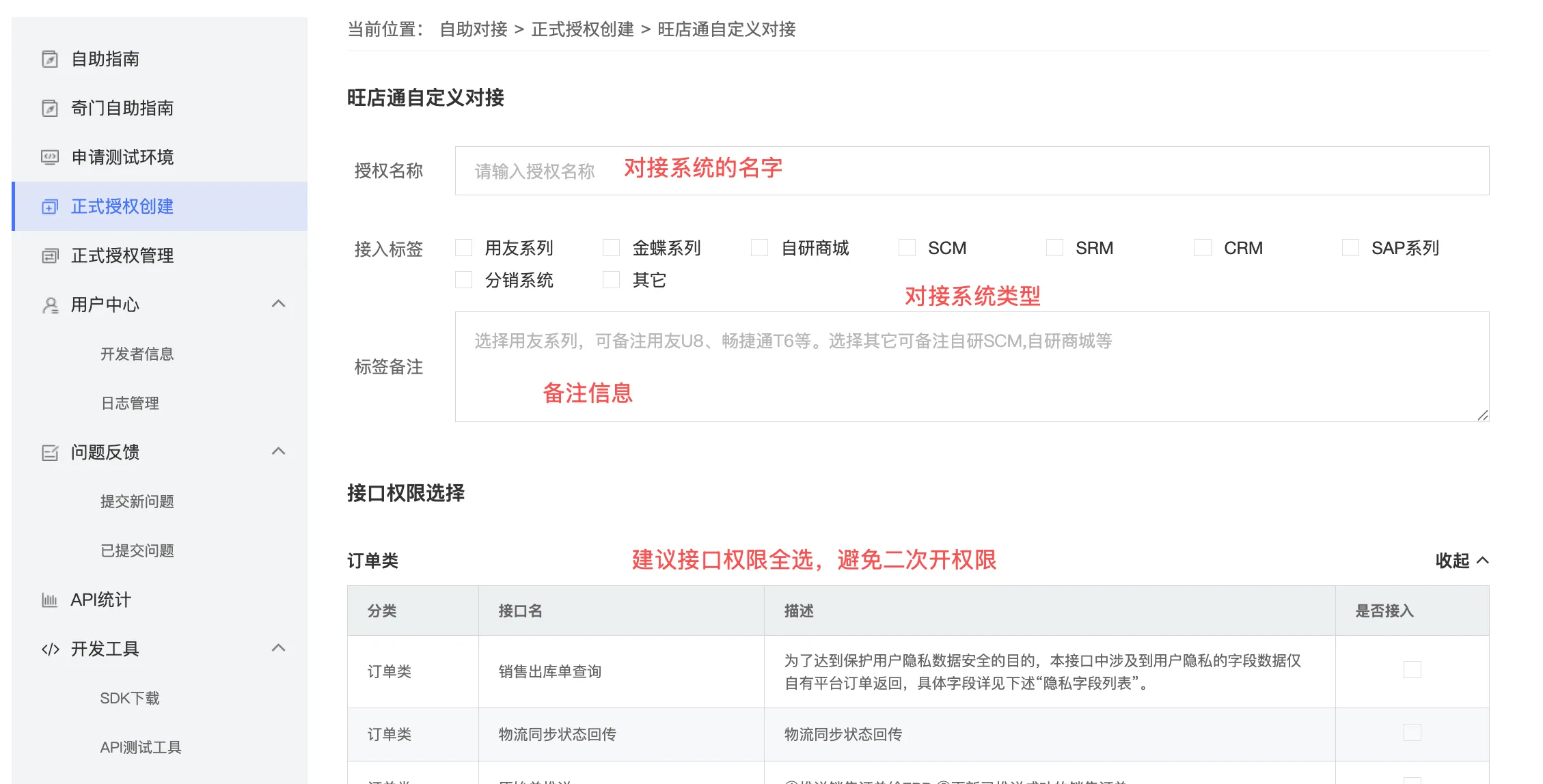Screen dimensions: 1543x784
Task: Click the 奇门自助指南 document icon
Action: pyautogui.click(x=50, y=109)
